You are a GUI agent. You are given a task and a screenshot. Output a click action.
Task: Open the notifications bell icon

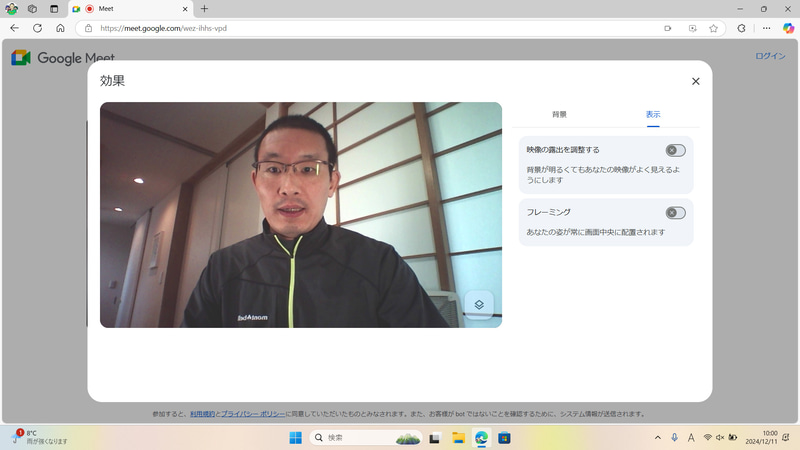point(786,438)
